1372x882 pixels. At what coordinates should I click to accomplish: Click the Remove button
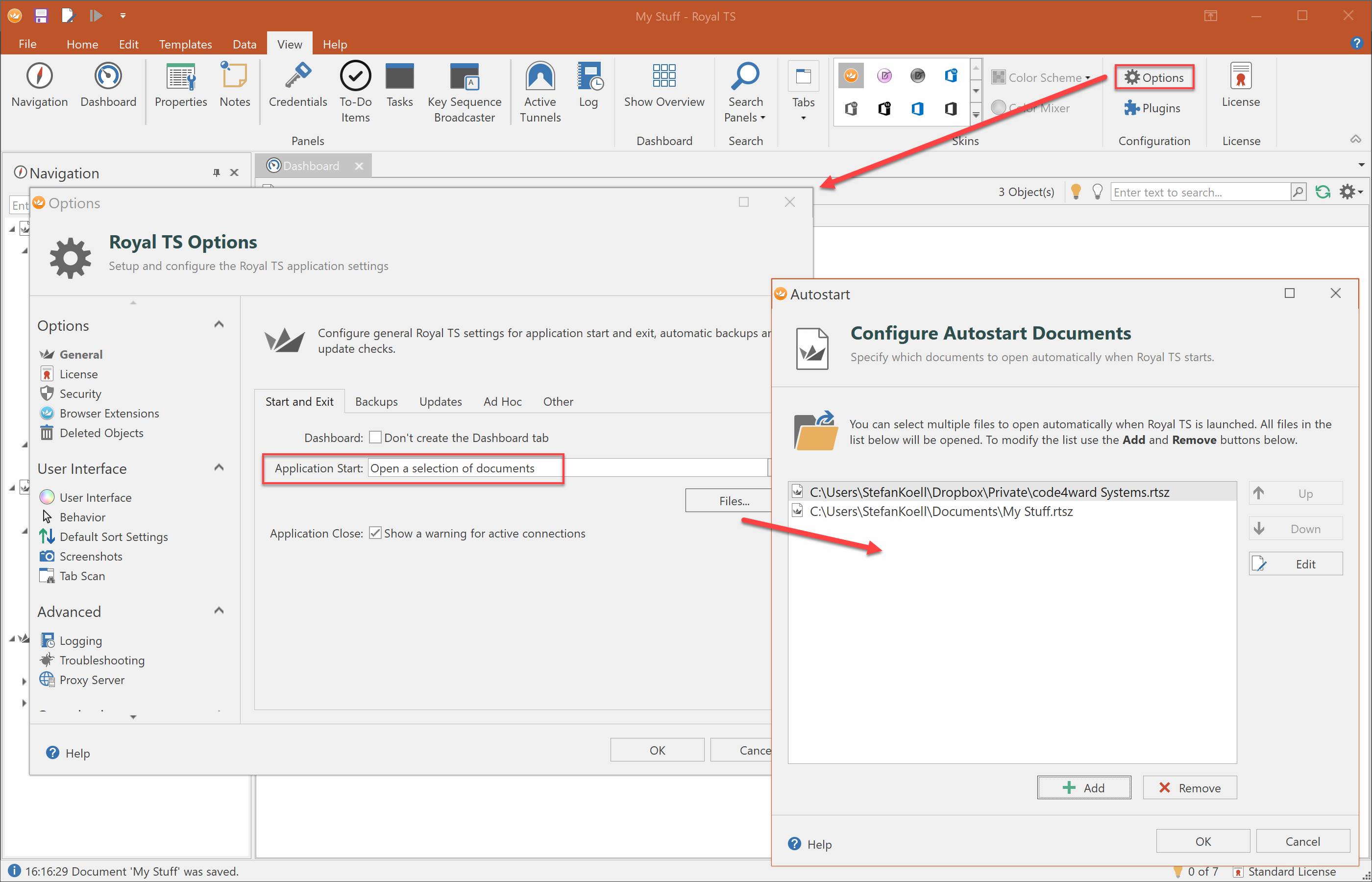click(x=1189, y=787)
